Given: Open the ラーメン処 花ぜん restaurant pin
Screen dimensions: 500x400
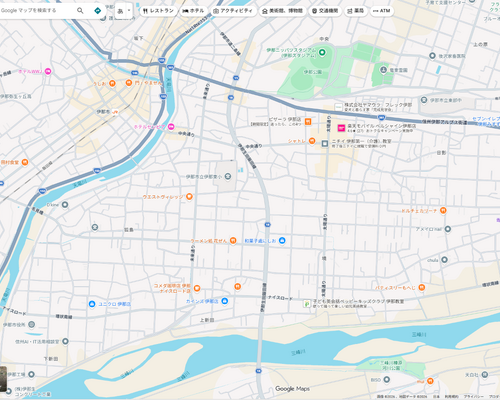Looking at the screenshot, I should point(233,240).
